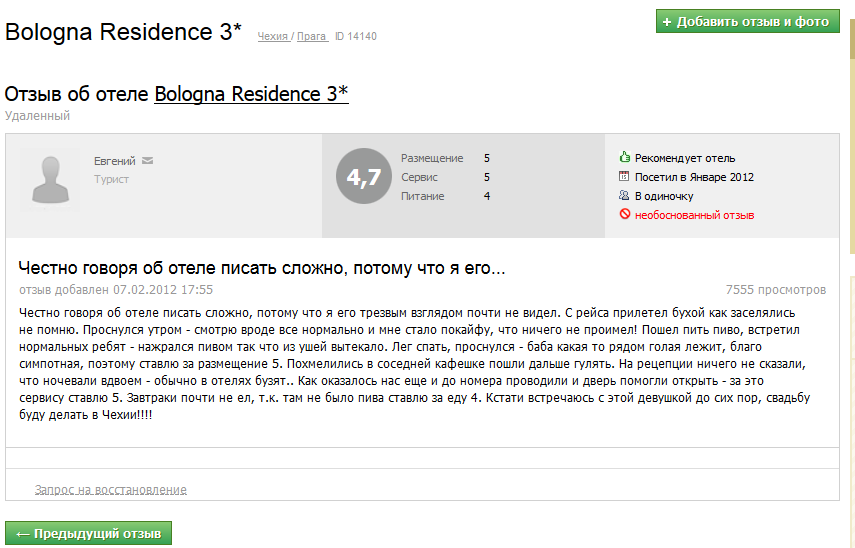Click the reviewer name Евгений
The width and height of the screenshot is (855, 548).
click(x=115, y=161)
